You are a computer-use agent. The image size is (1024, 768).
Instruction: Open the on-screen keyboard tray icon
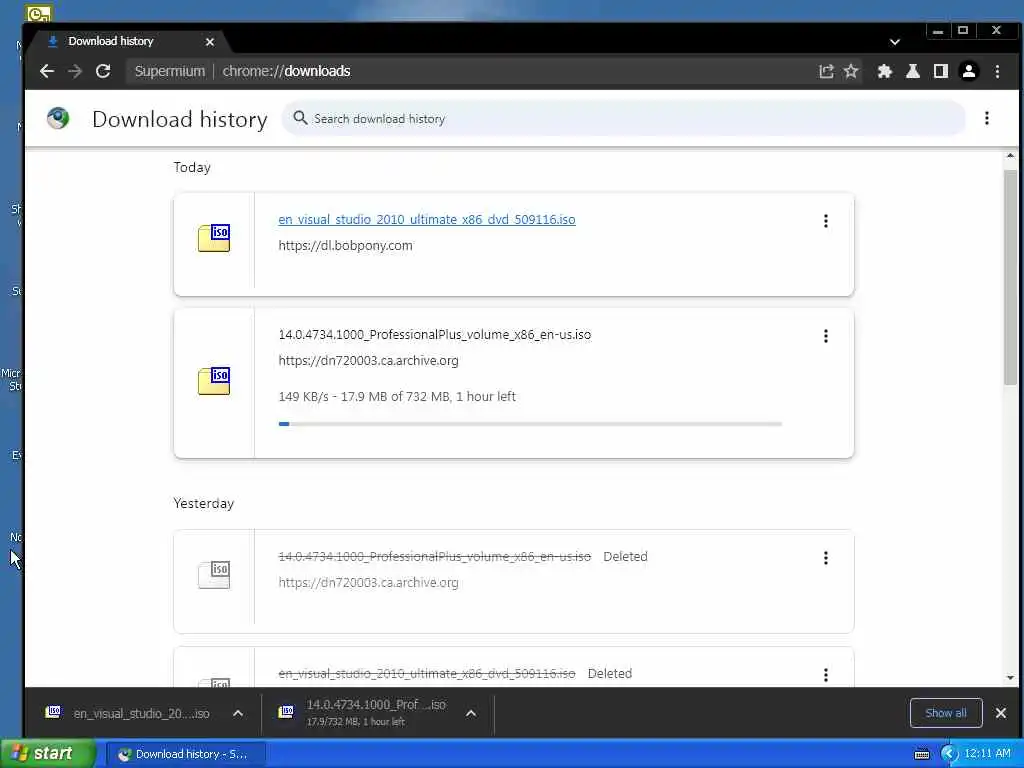(x=921, y=754)
